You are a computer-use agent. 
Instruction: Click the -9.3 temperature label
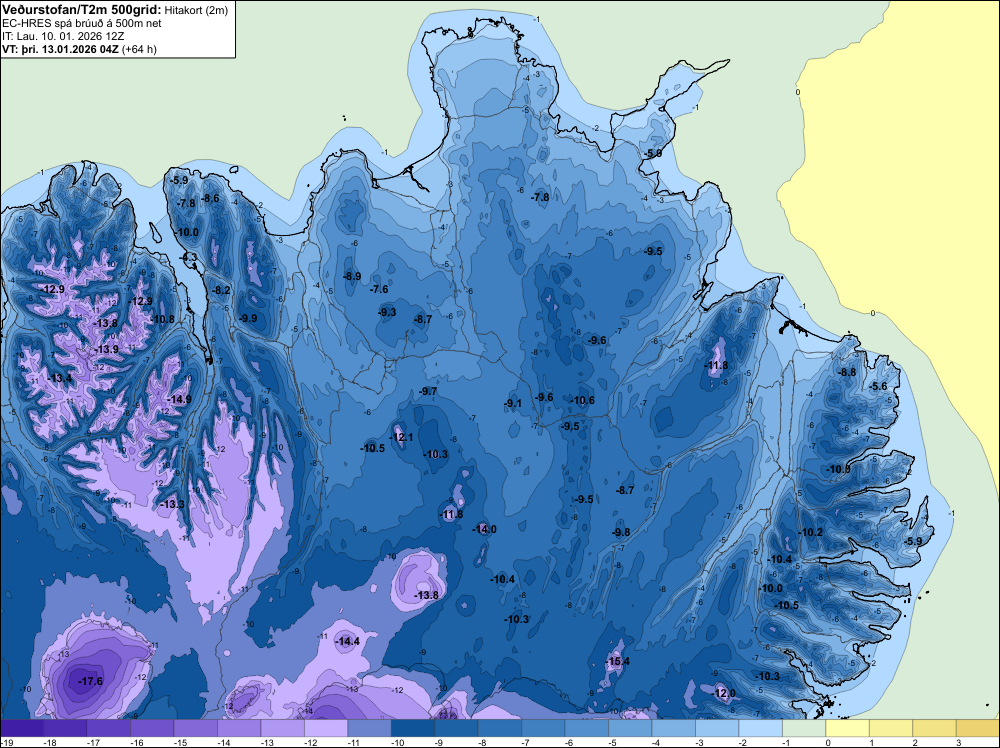pos(386,312)
